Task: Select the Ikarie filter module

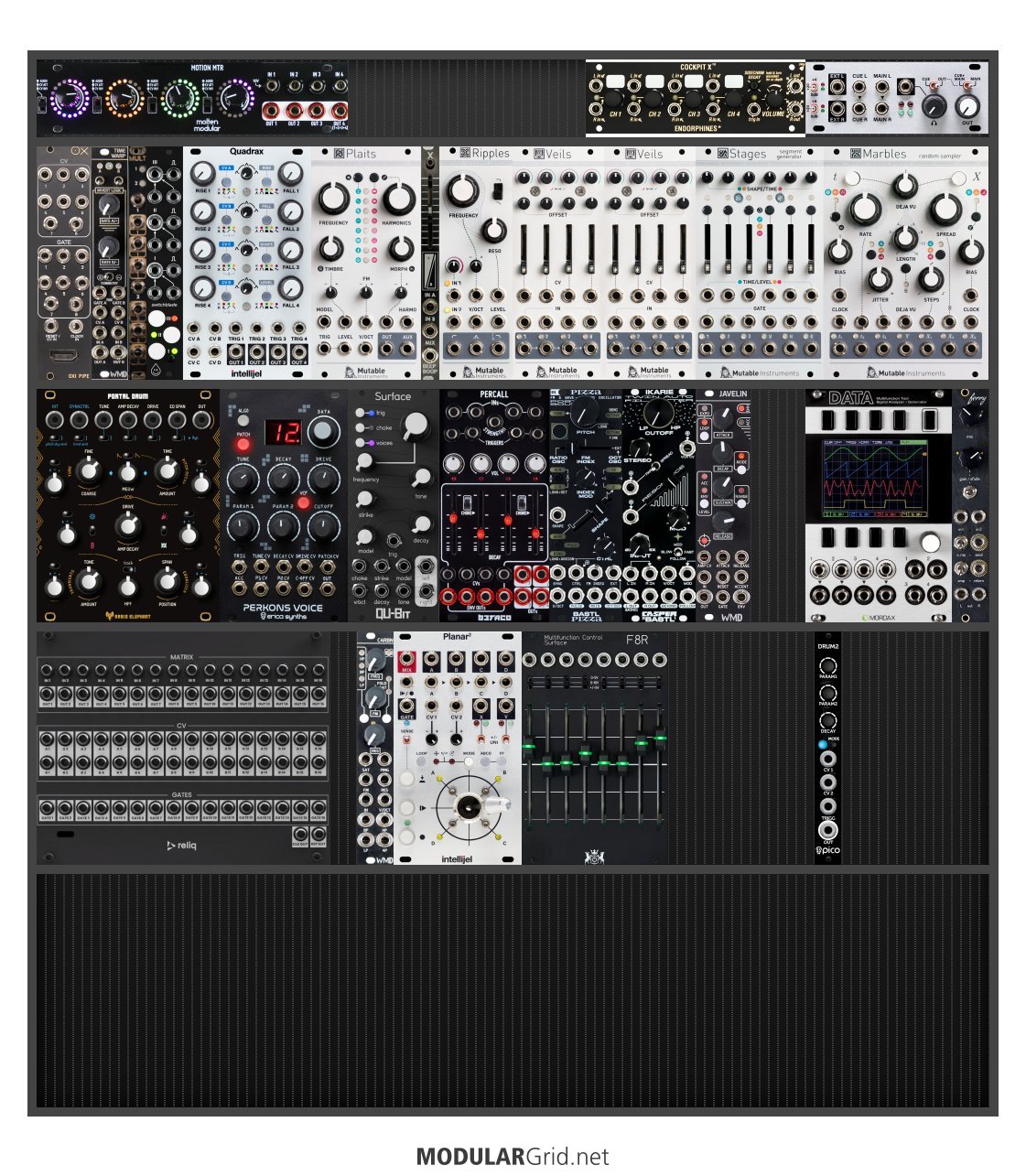Action: click(659, 505)
